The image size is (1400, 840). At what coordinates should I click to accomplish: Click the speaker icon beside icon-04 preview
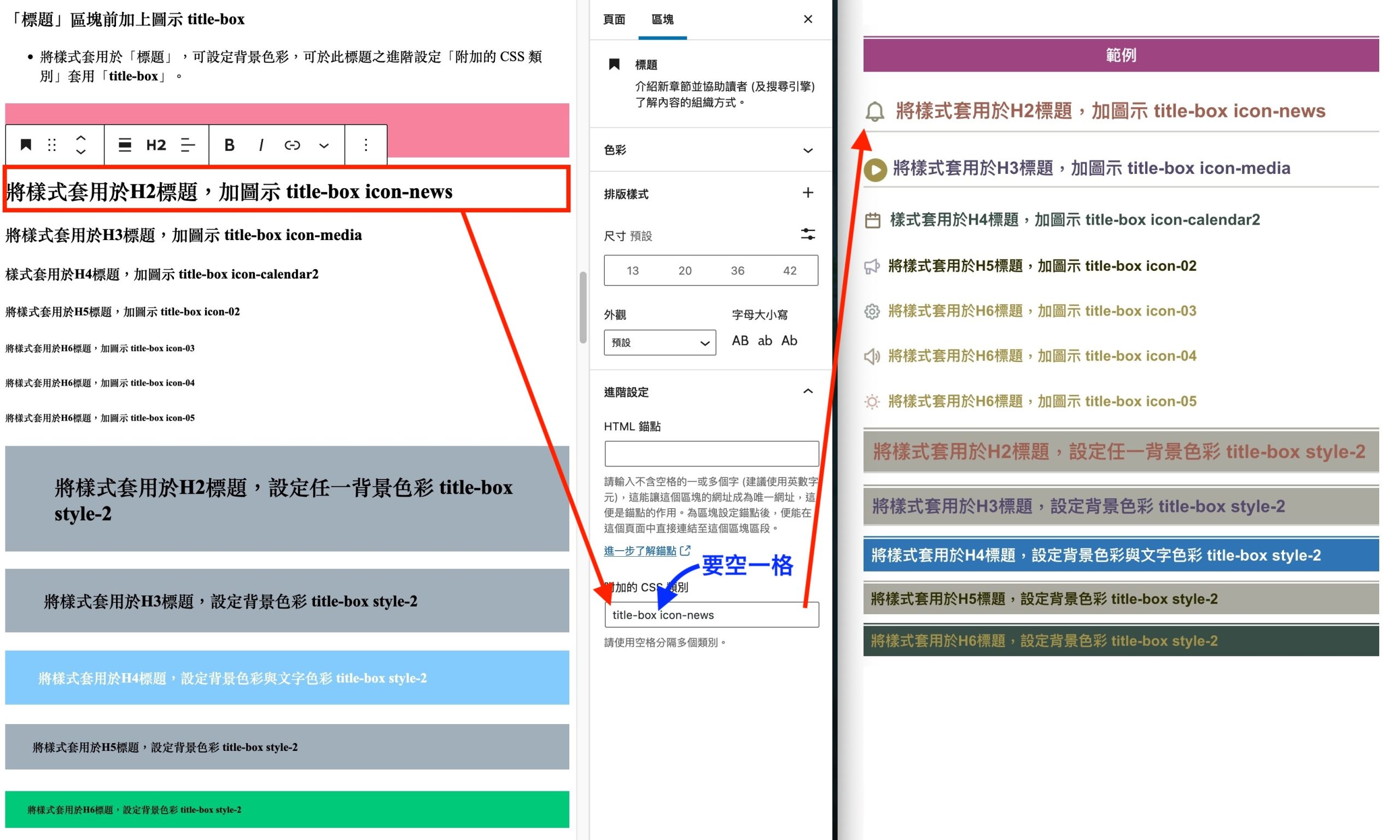872,357
